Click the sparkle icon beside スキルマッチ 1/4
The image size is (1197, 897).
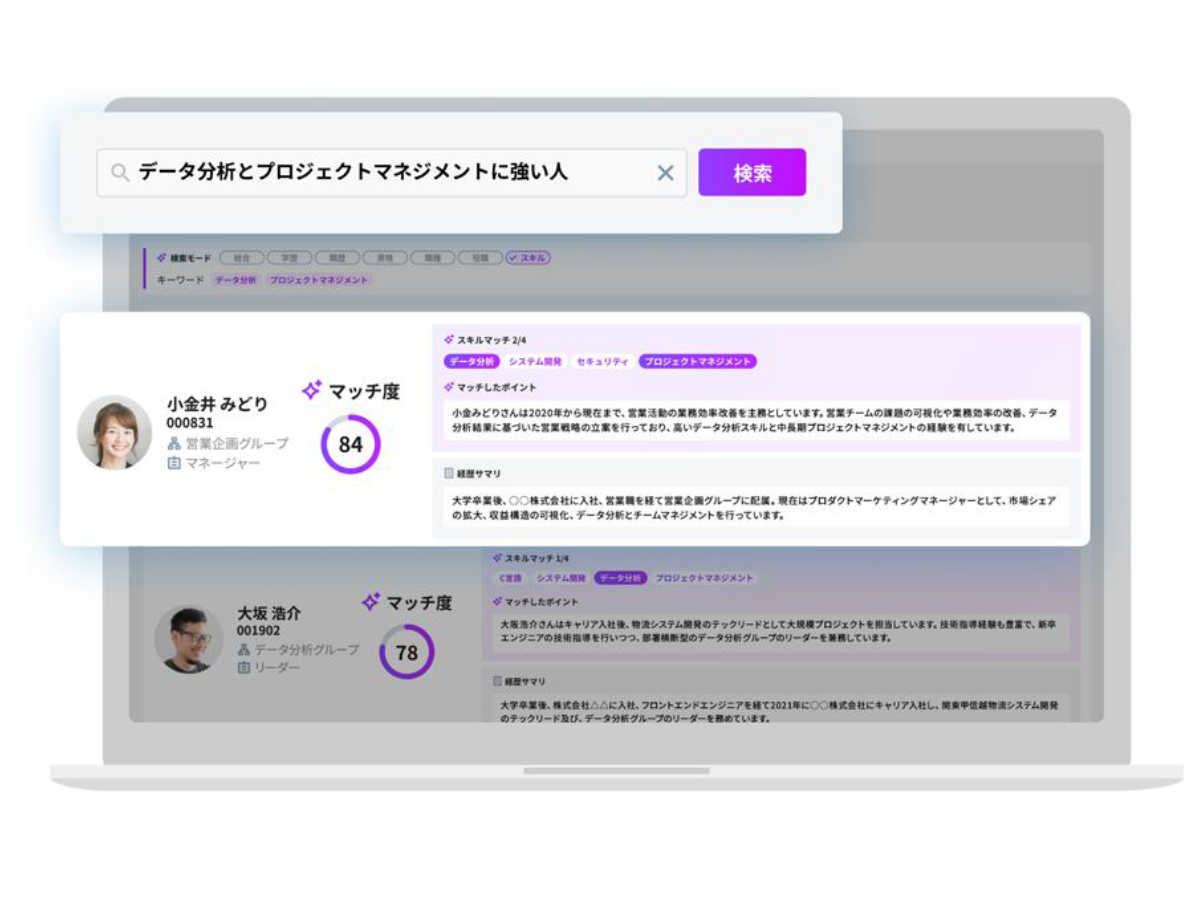point(498,558)
